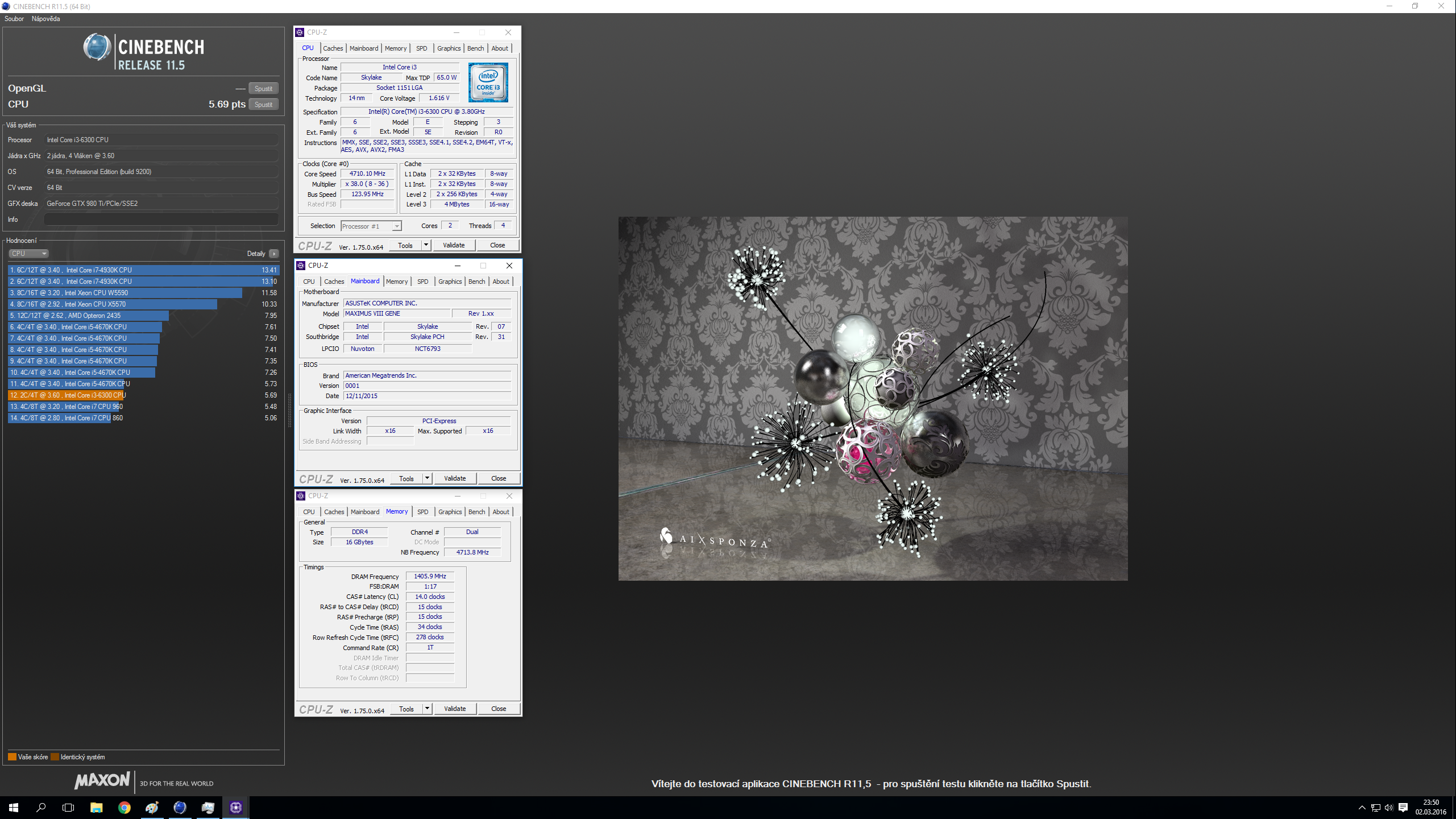This screenshot has width=1456, height=819.
Task: Open Detaily arrow button in ranking
Action: pyautogui.click(x=274, y=254)
